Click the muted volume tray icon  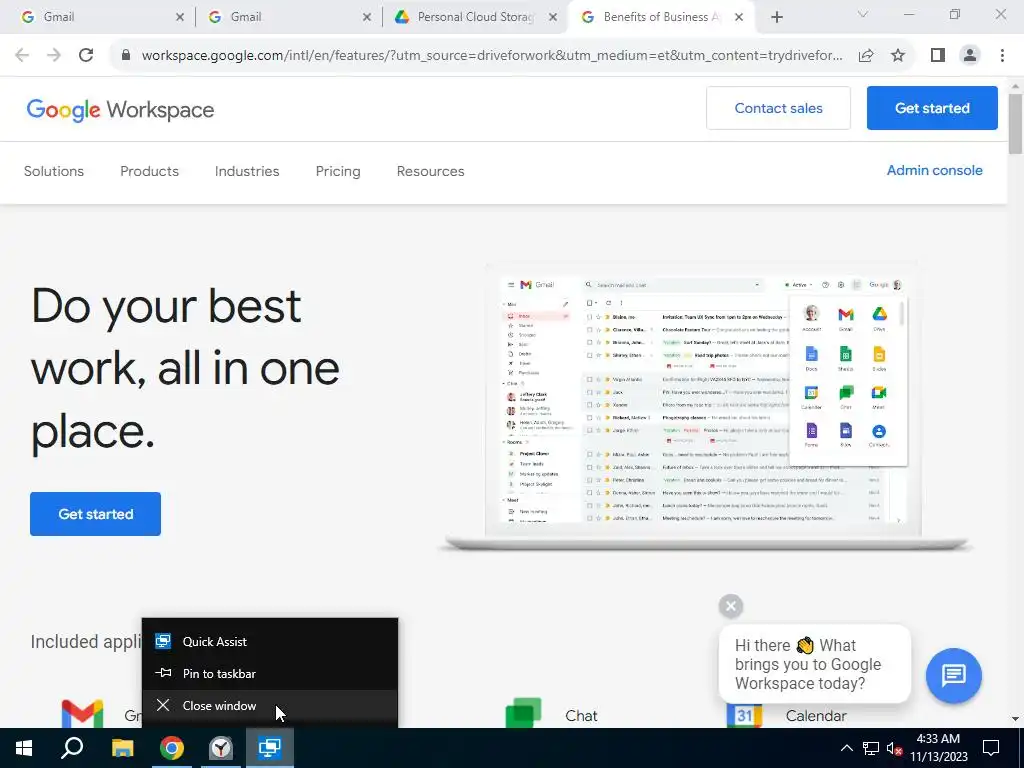895,748
